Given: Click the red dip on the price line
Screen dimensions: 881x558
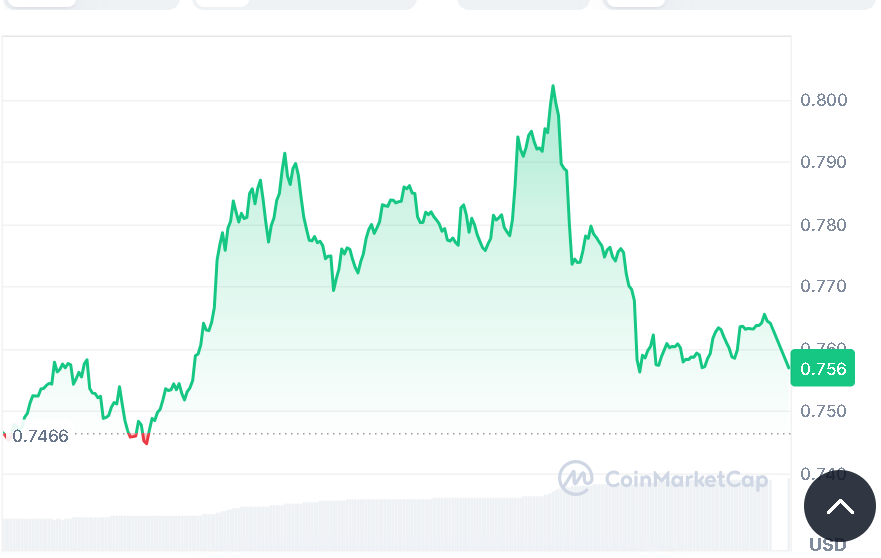Looking at the screenshot, I should (x=145, y=441).
